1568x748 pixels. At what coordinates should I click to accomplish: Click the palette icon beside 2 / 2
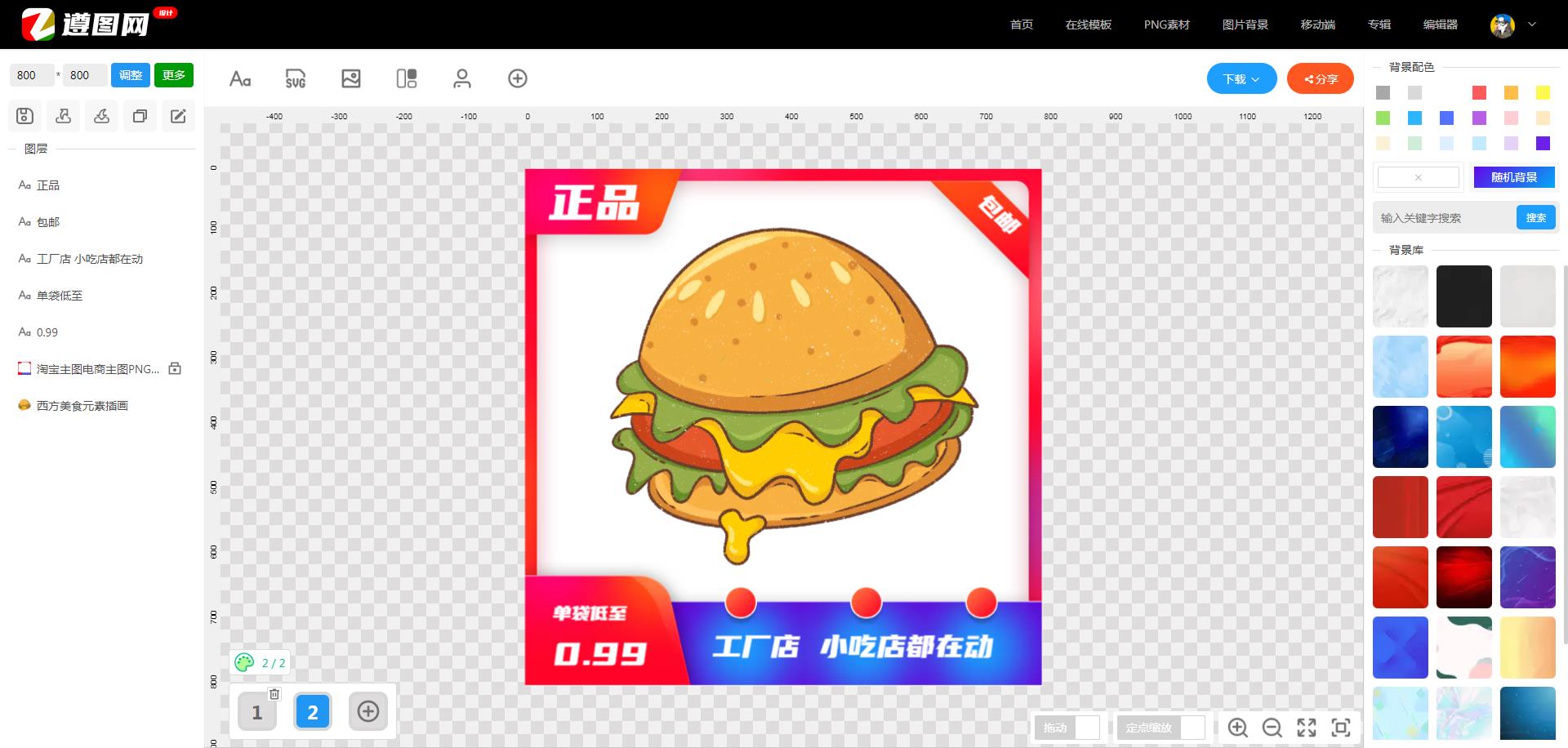[x=243, y=662]
